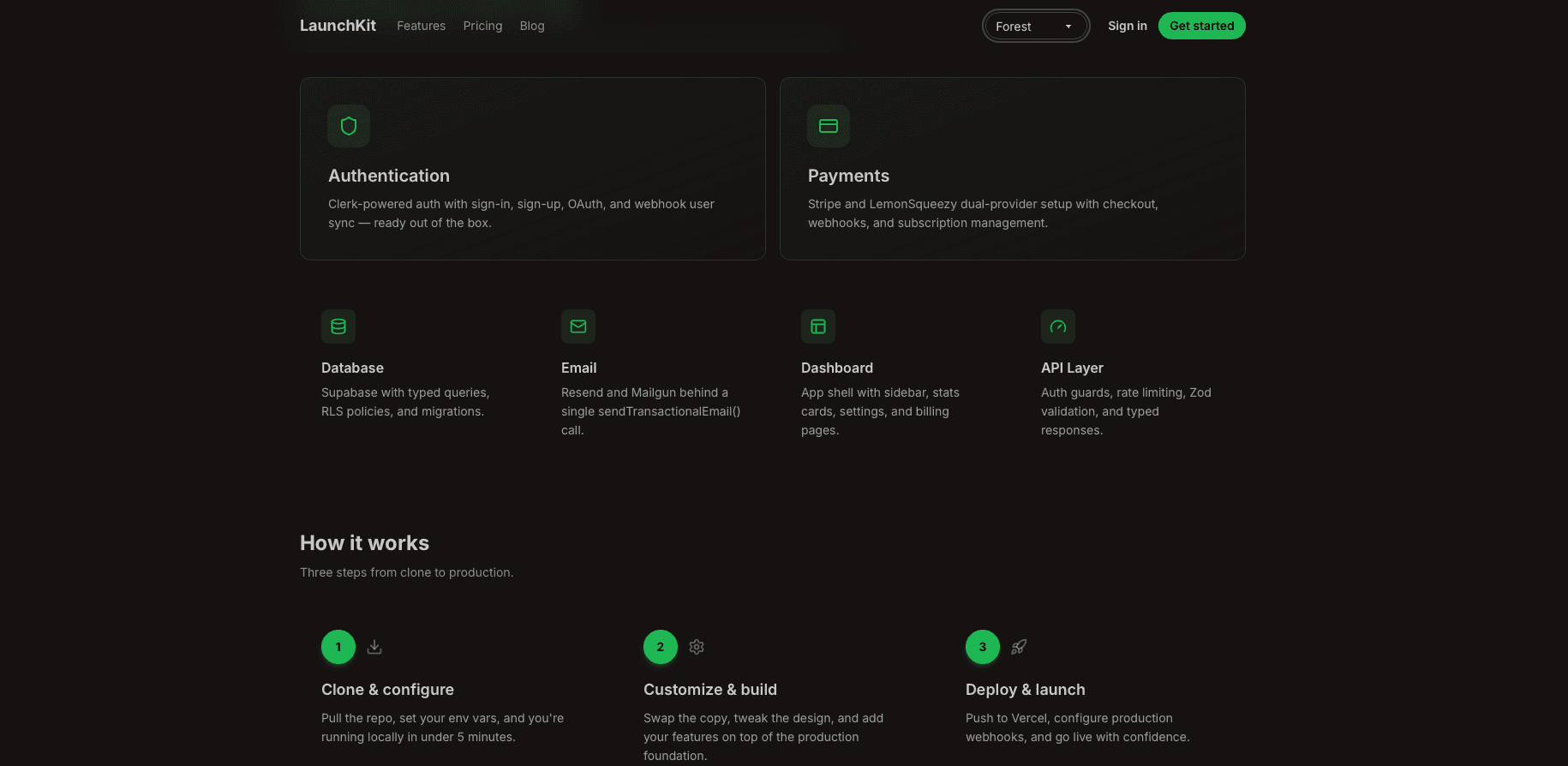Click the Deploy & launch heading
Viewport: 1568px width, 766px height.
(1026, 690)
